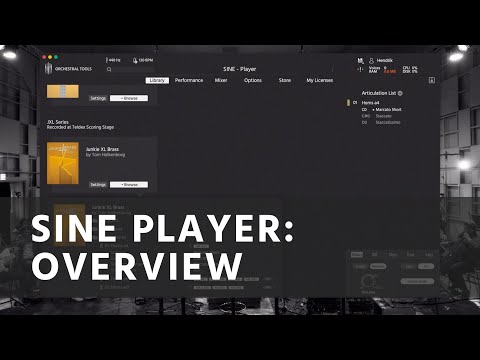Select the Horns a4 instrument row
The width and height of the screenshot is (480, 360).
click(370, 103)
